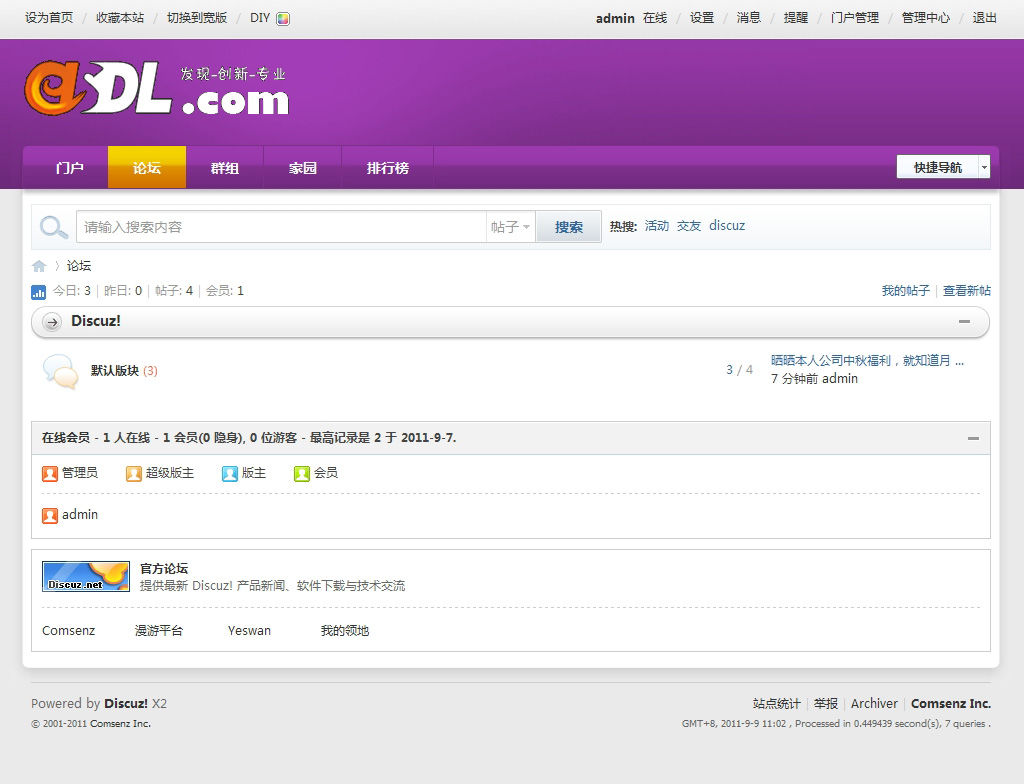This screenshot has width=1024, height=784.
Task: Open the forum statistics chart icon
Action: [39, 292]
